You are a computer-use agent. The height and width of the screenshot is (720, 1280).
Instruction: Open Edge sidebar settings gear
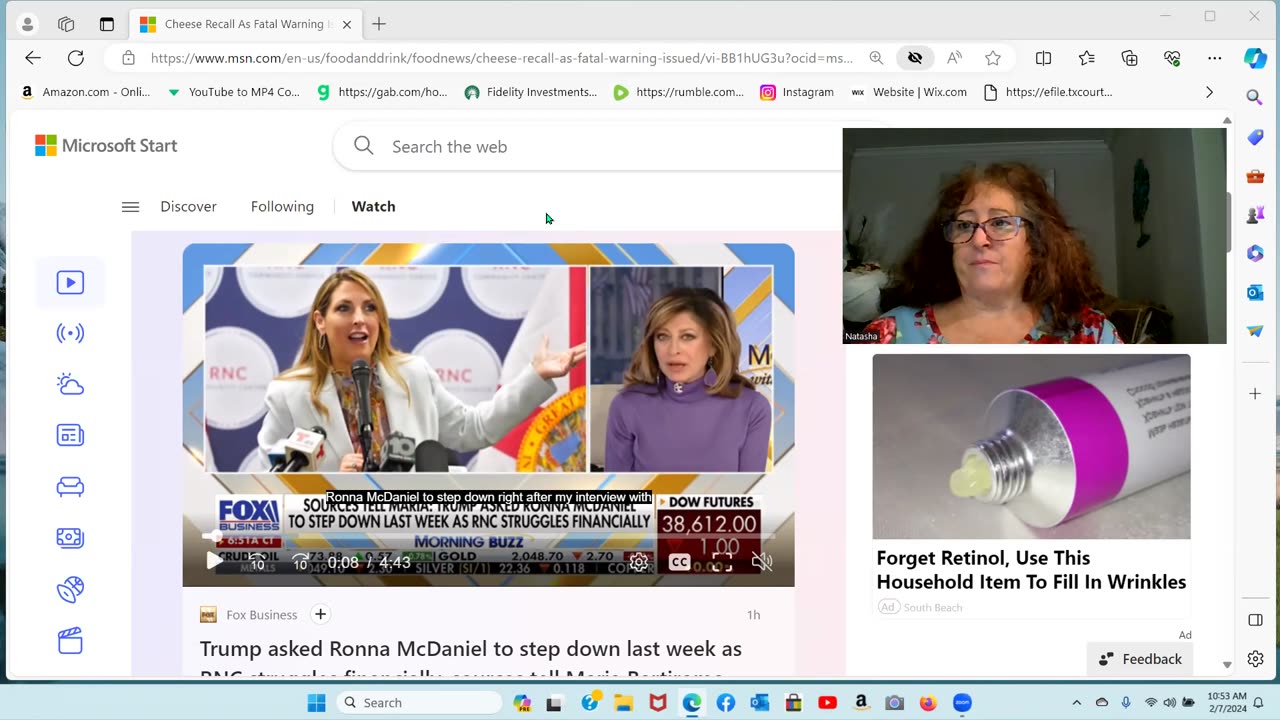1255,659
